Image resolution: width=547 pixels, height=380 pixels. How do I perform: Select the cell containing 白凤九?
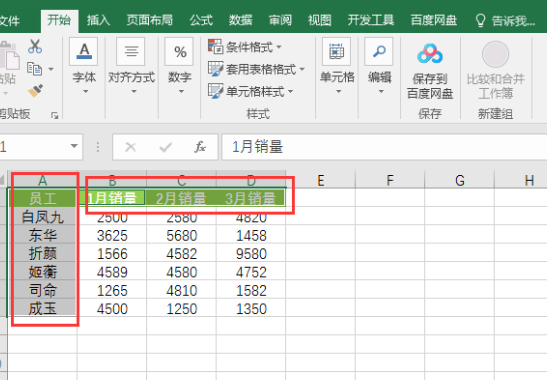pos(43,217)
